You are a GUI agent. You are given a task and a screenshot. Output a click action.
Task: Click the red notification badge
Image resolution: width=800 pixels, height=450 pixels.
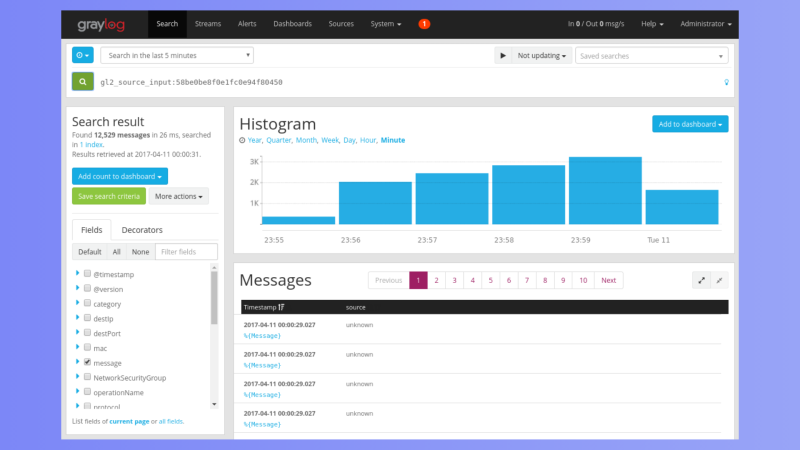[424, 23]
